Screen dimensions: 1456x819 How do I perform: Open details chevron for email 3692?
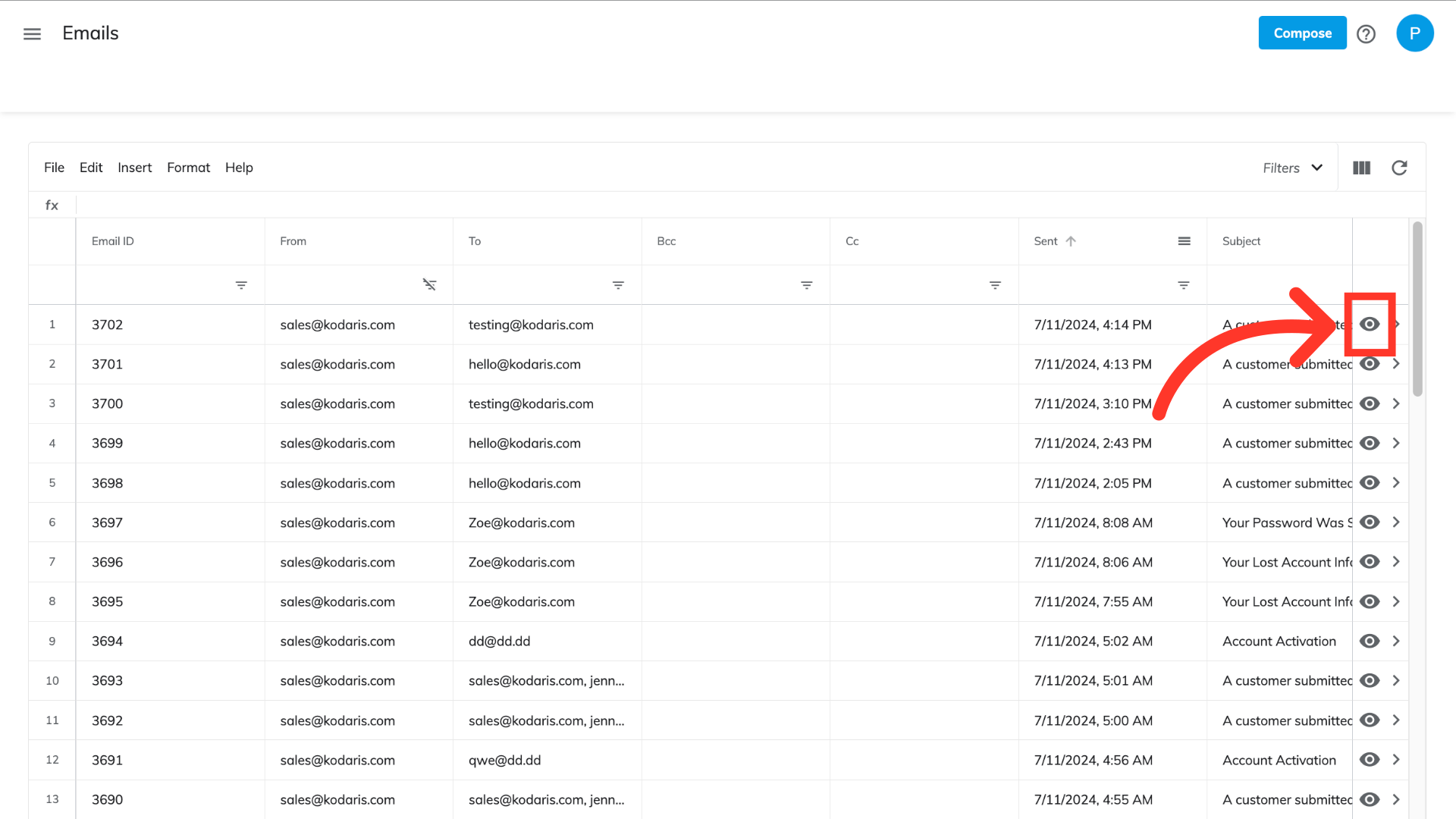(1396, 720)
